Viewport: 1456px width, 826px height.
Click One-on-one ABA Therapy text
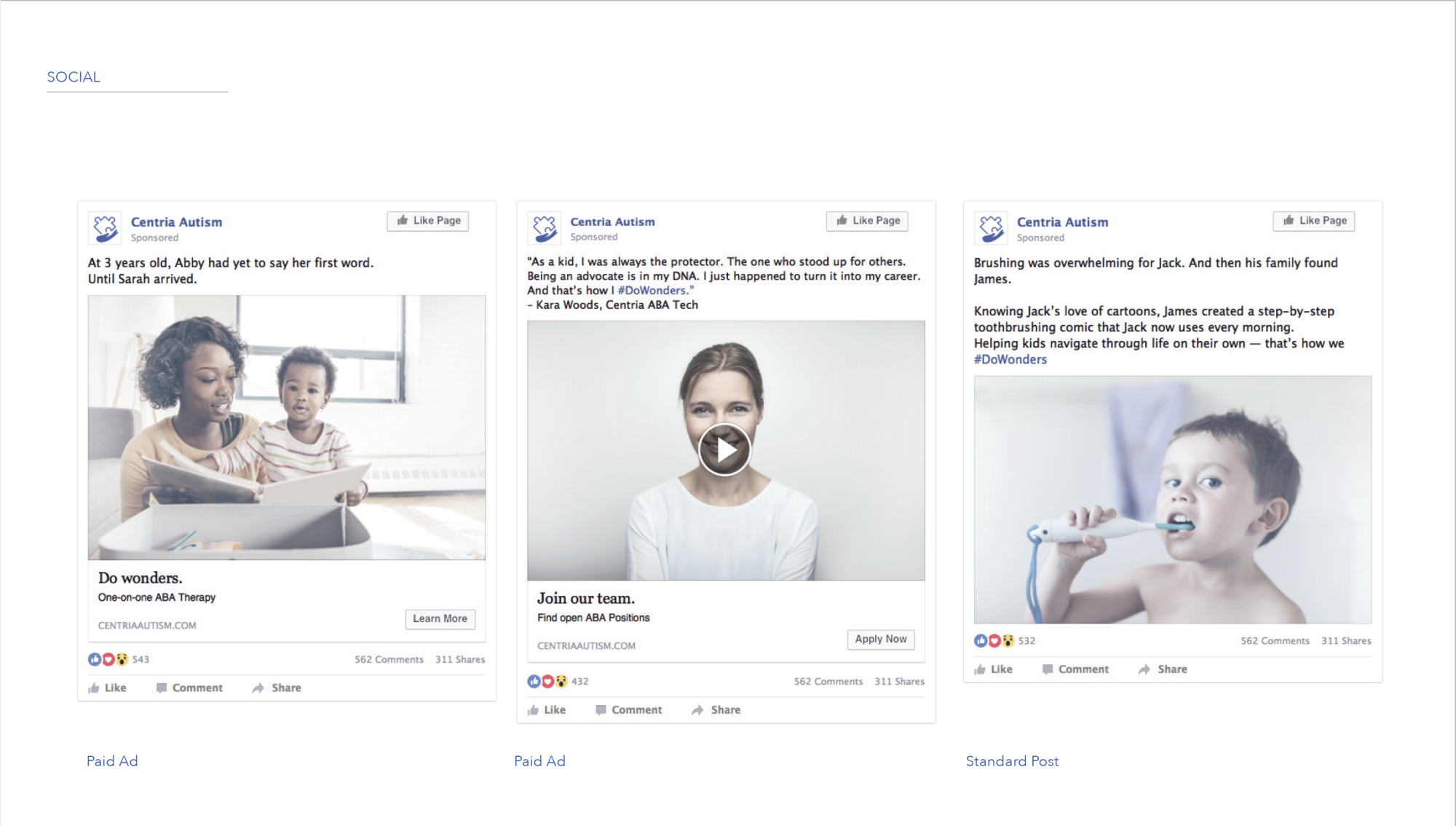(x=157, y=597)
